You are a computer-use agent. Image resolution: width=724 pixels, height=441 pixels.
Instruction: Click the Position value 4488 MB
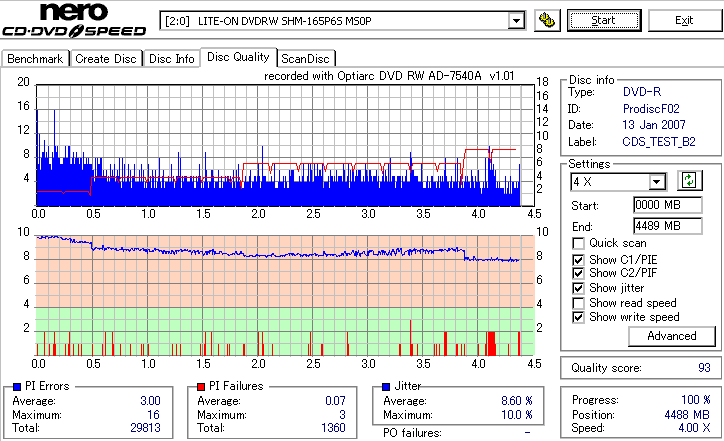687,415
